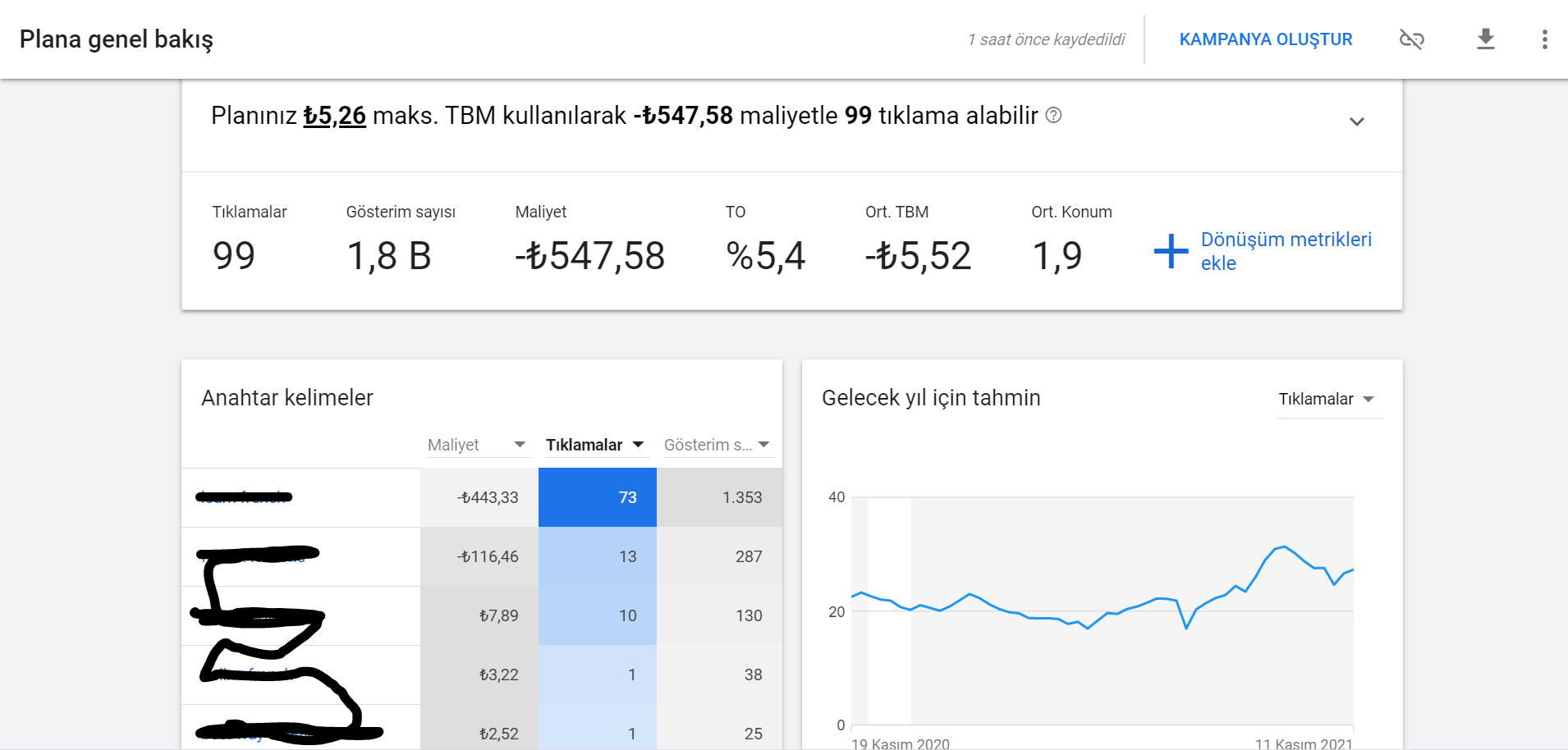The image size is (1568, 750).
Task: Open the three-dot more options menu
Action: point(1544,39)
